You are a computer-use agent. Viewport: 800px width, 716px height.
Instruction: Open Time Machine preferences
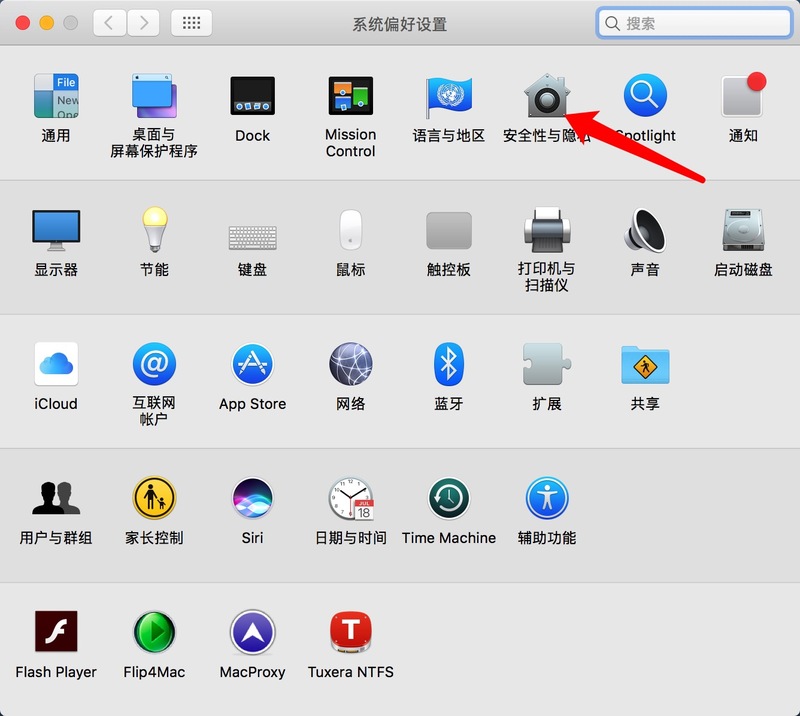448,498
